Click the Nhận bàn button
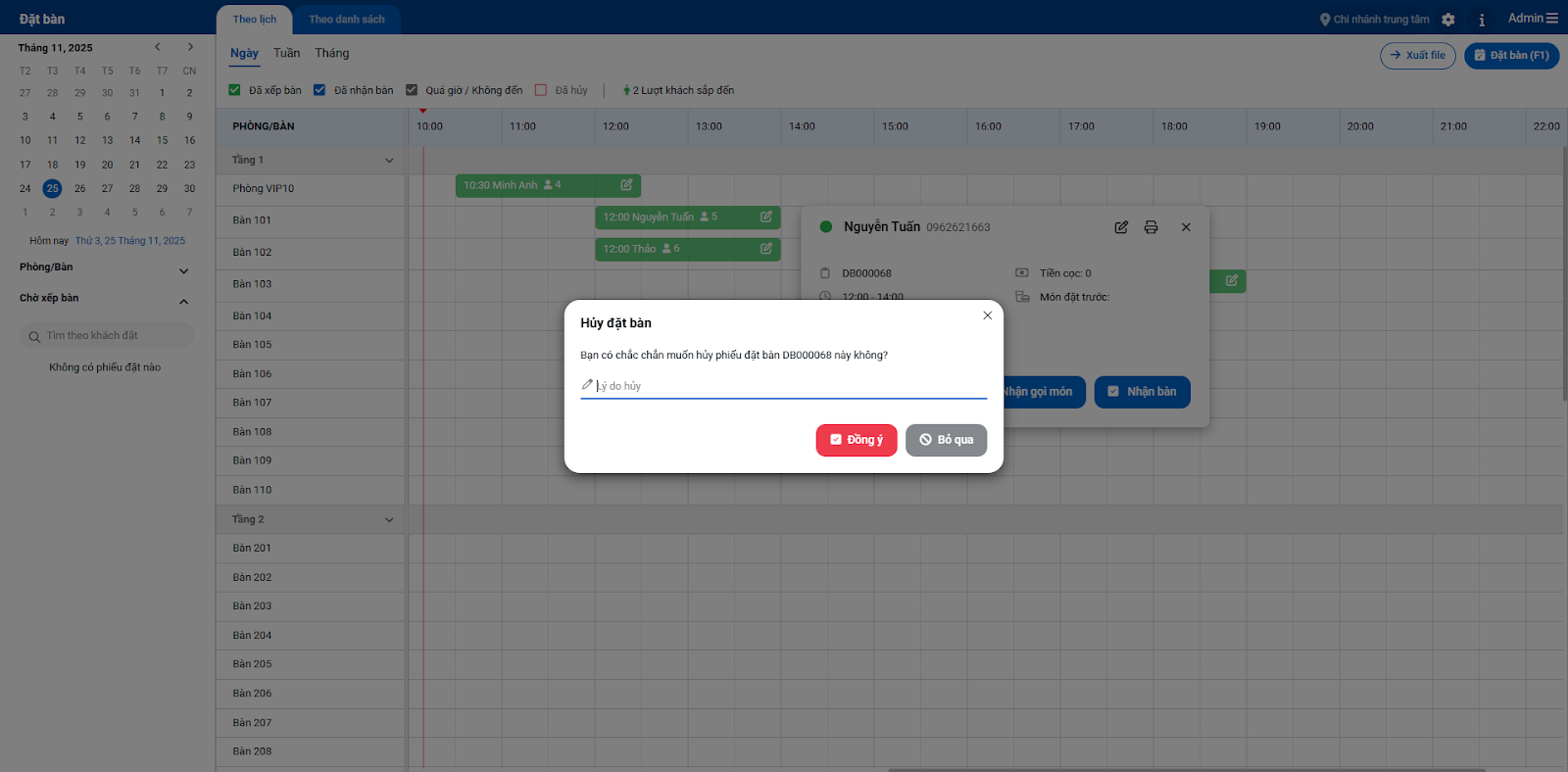 (x=1142, y=392)
